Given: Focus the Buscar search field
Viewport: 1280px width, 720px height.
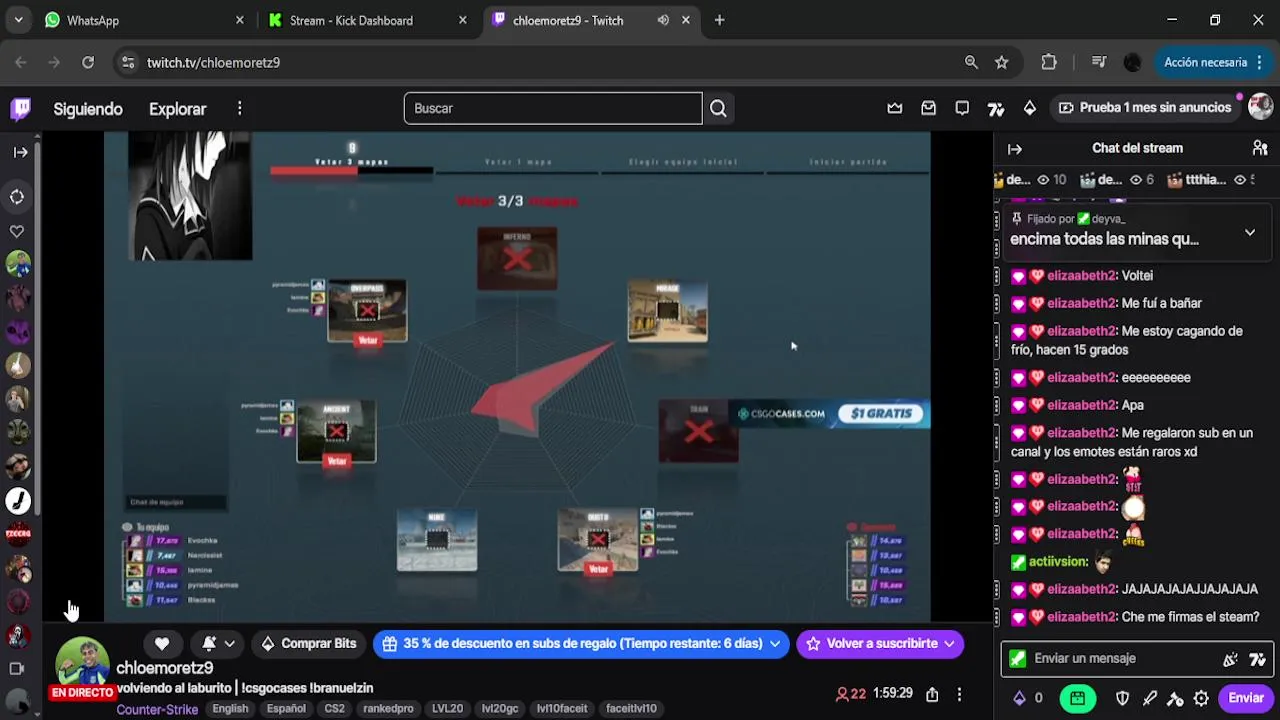Looking at the screenshot, I should click(553, 108).
